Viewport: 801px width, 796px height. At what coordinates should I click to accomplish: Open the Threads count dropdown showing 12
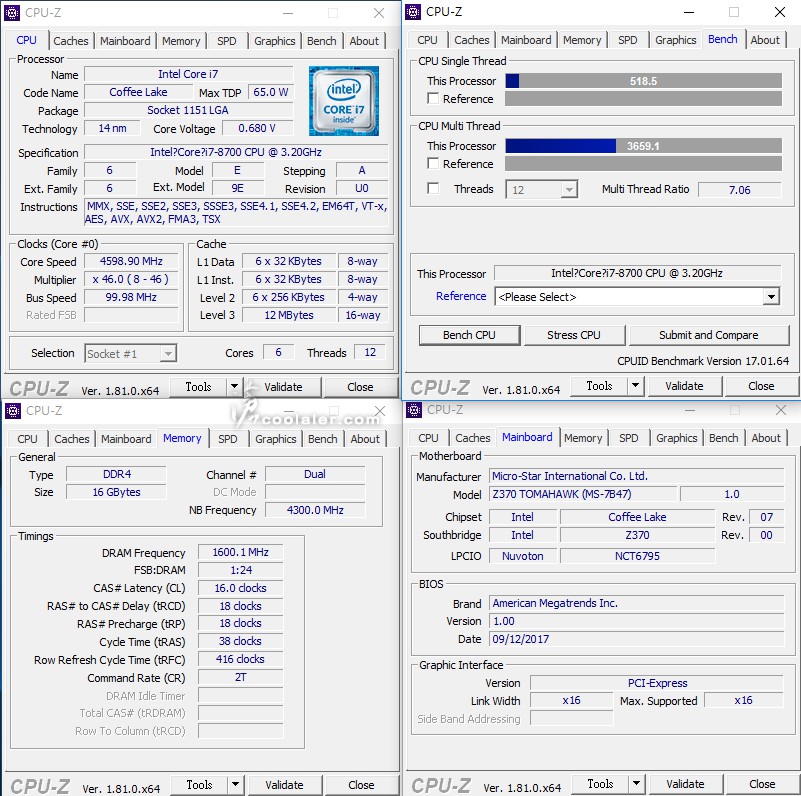pos(541,190)
